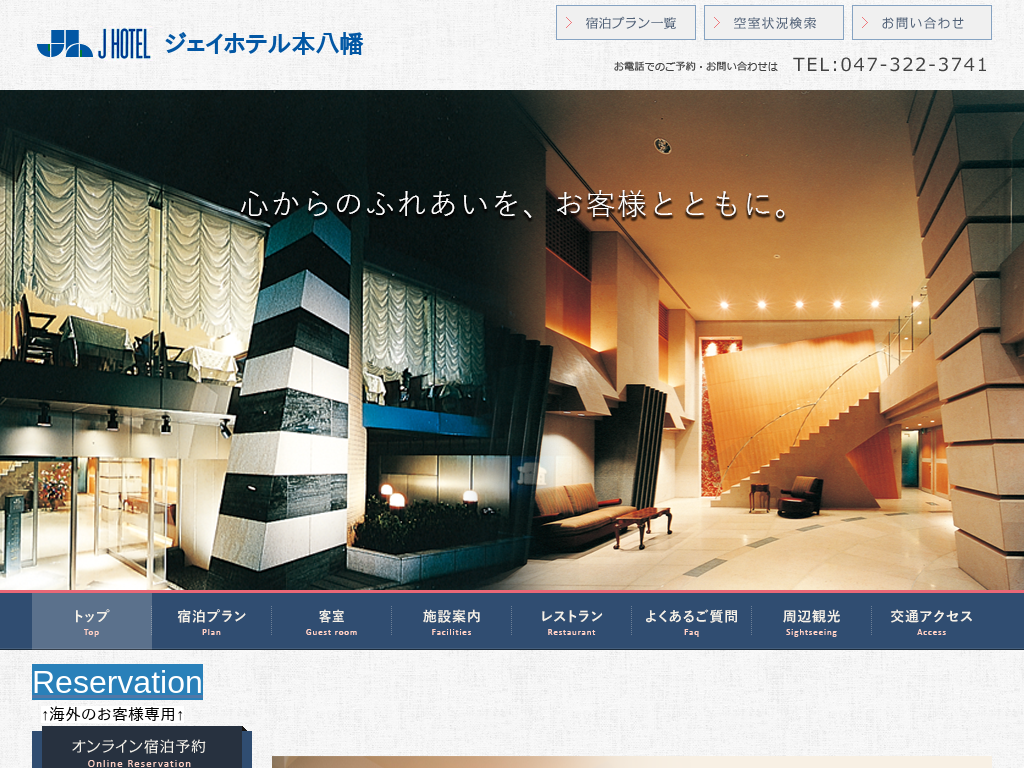Open the お問い合わせ button

[x=922, y=23]
